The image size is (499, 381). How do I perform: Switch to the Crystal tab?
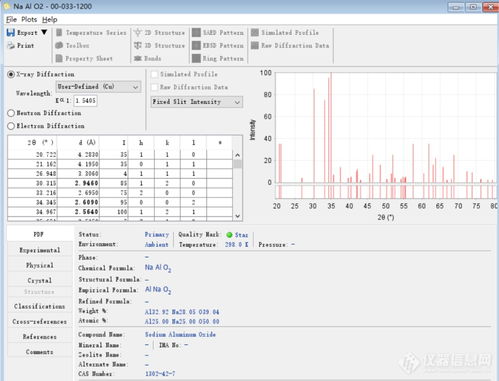click(40, 280)
